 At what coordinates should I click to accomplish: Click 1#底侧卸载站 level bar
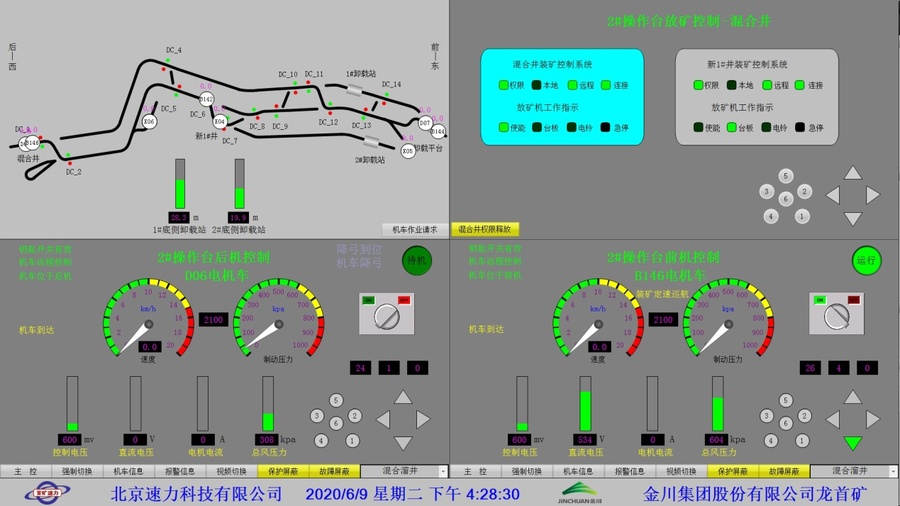coord(180,184)
